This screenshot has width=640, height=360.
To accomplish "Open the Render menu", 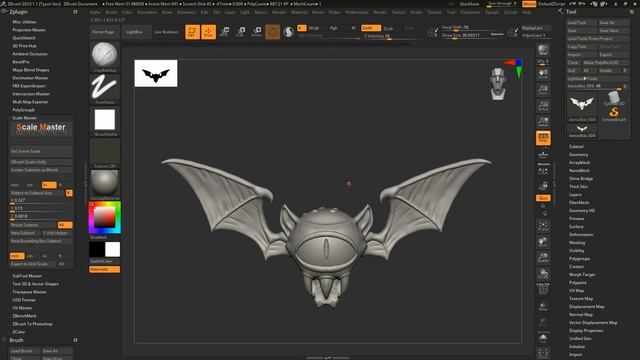I will coord(380,12).
